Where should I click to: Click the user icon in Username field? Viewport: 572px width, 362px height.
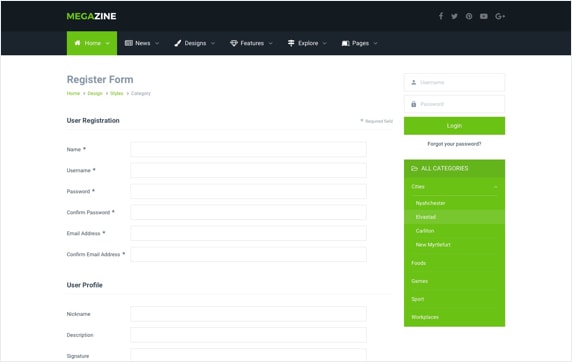(x=413, y=82)
